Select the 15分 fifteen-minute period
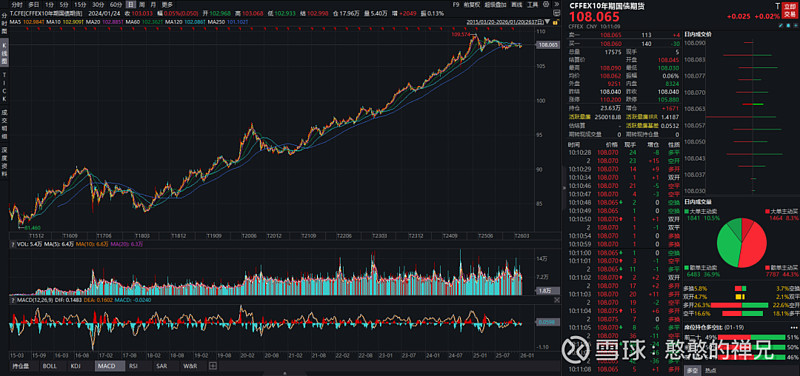The image size is (800, 376). pos(80,4)
